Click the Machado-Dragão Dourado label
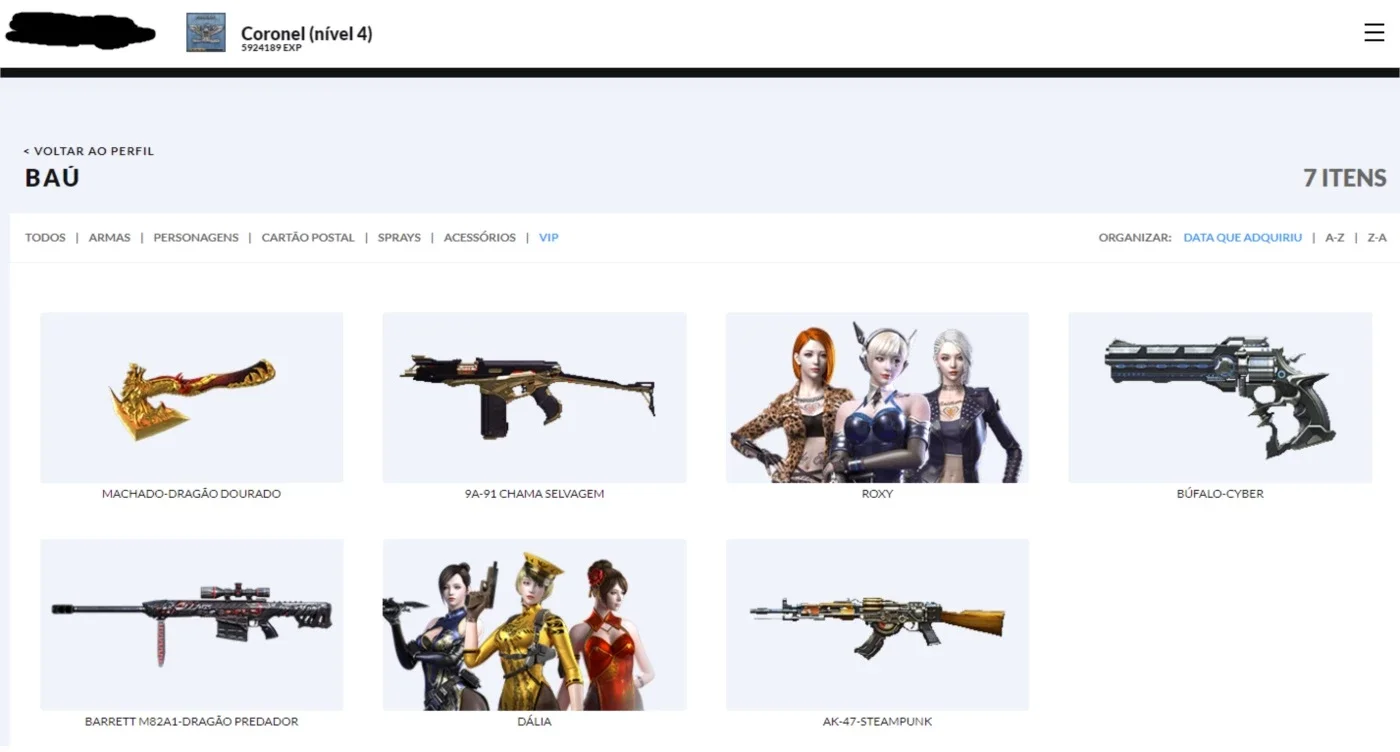This screenshot has width=1400, height=752. click(x=192, y=494)
